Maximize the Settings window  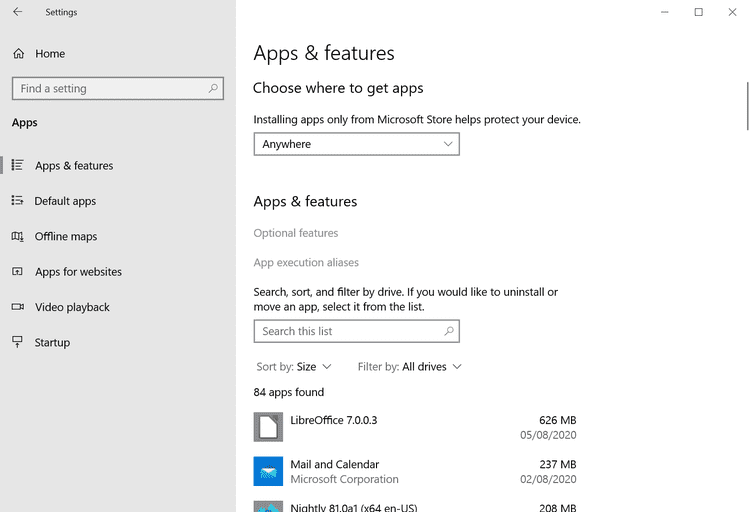pyautogui.click(x=699, y=12)
